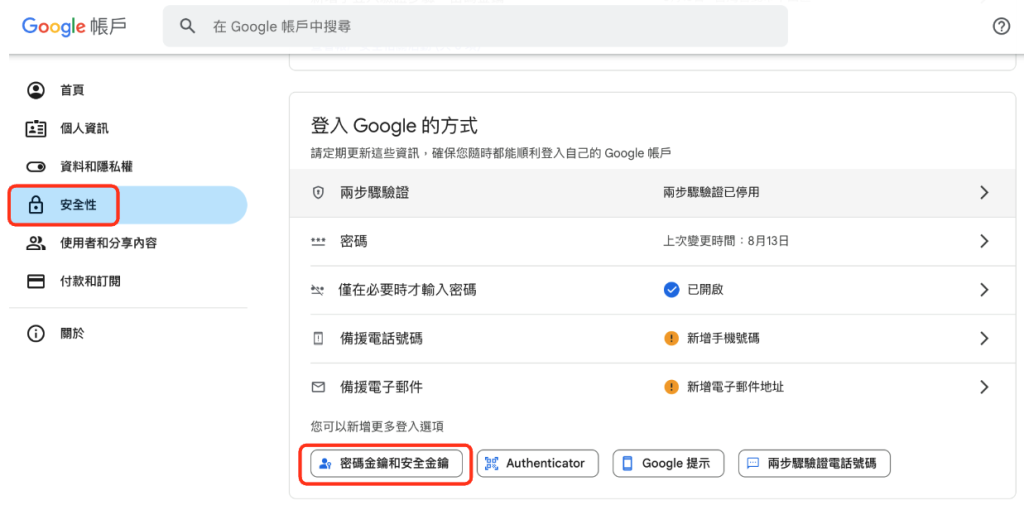Click the 登入 Google 的方式 heading
This screenshot has width=1024, height=510.
(x=394, y=124)
